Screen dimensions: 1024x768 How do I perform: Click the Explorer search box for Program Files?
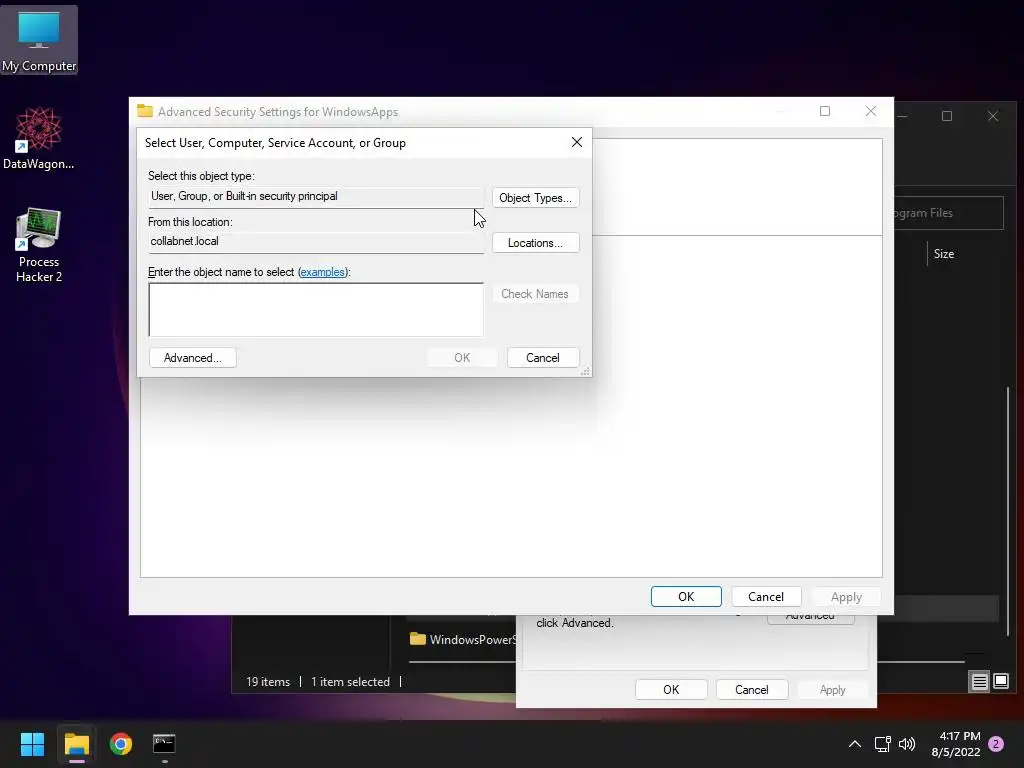tap(948, 213)
